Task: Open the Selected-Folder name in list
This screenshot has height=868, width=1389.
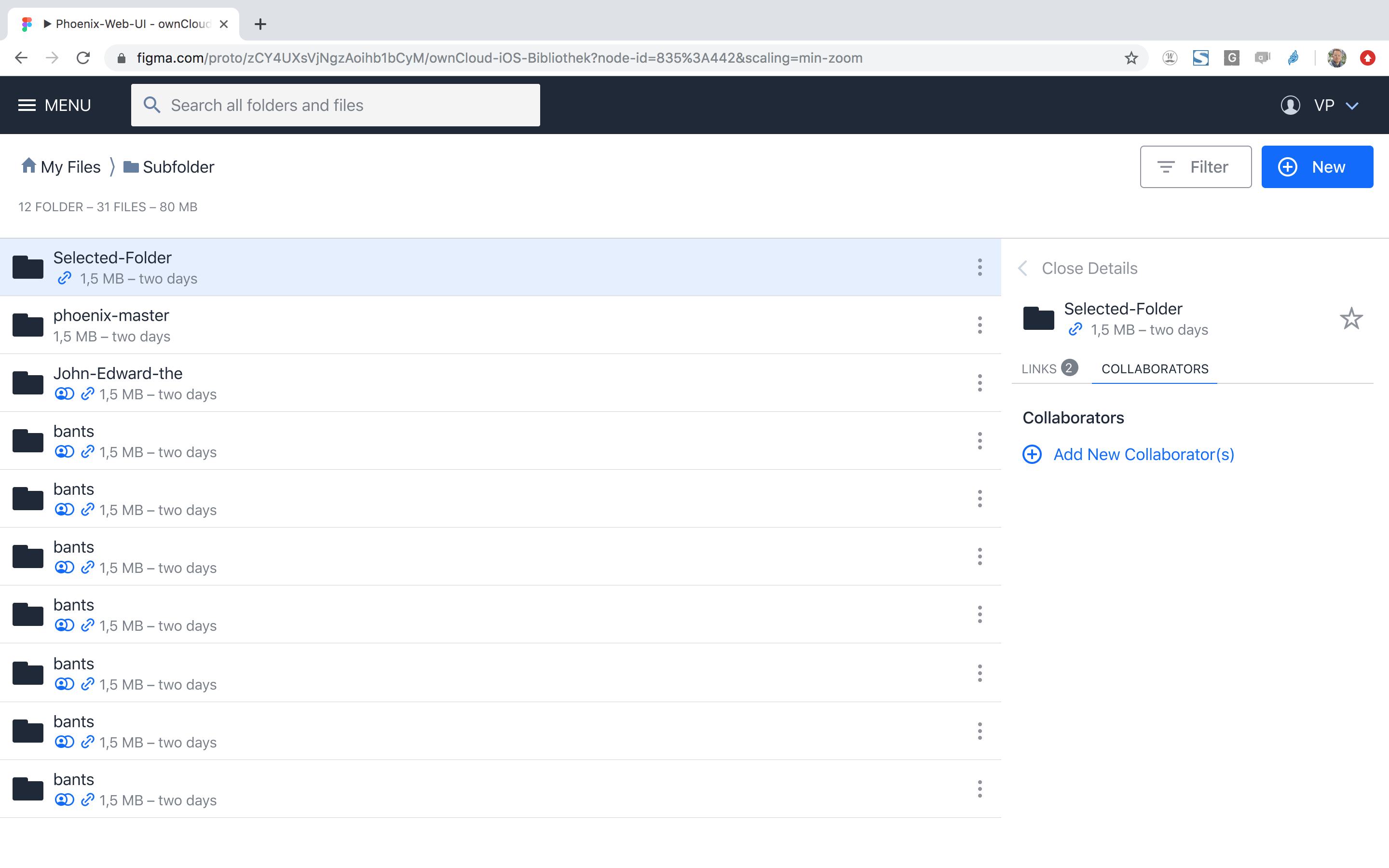Action: (112, 258)
